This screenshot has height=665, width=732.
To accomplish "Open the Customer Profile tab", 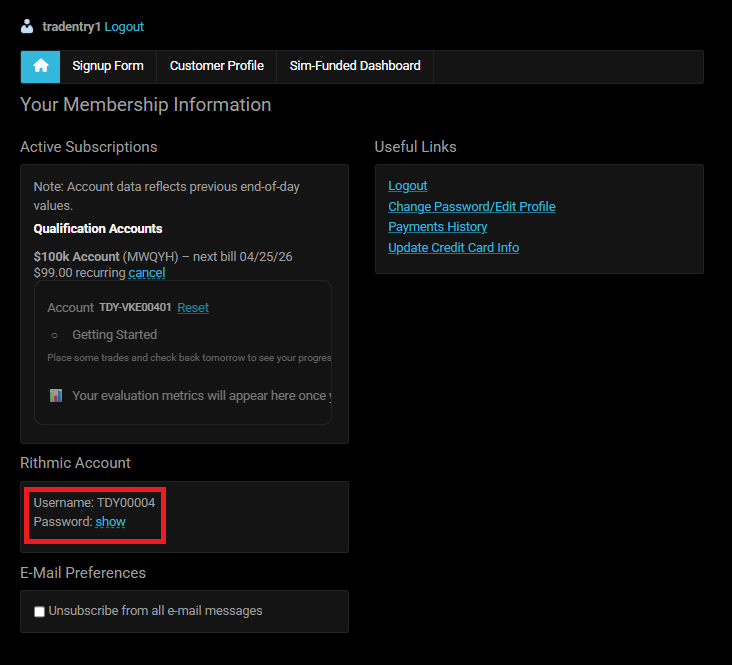I will tap(217, 66).
